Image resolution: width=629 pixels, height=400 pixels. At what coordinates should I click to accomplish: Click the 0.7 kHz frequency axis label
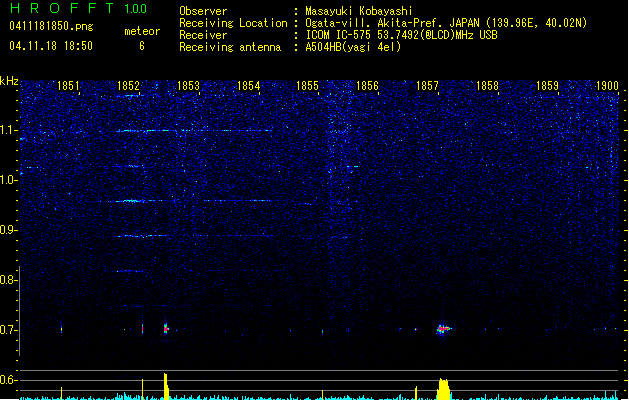(x=8, y=330)
